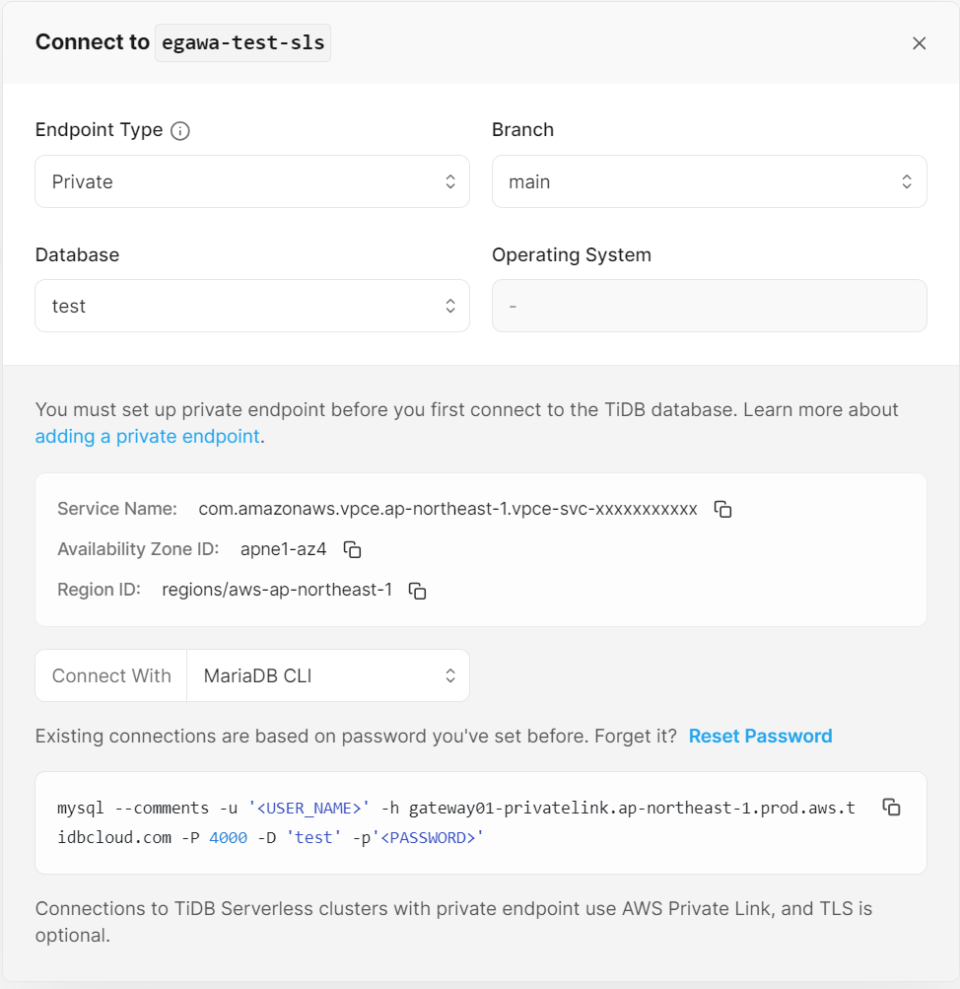Open the Endpoint Type dropdown
The image size is (960, 989).
click(x=252, y=181)
